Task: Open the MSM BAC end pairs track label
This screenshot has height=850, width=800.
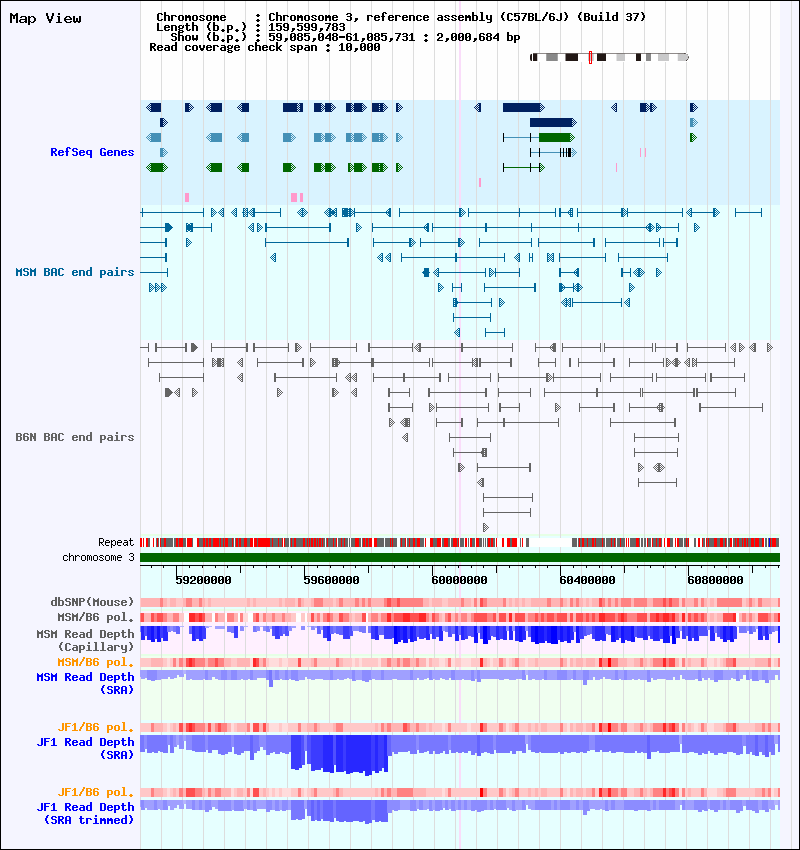Action: point(75,272)
